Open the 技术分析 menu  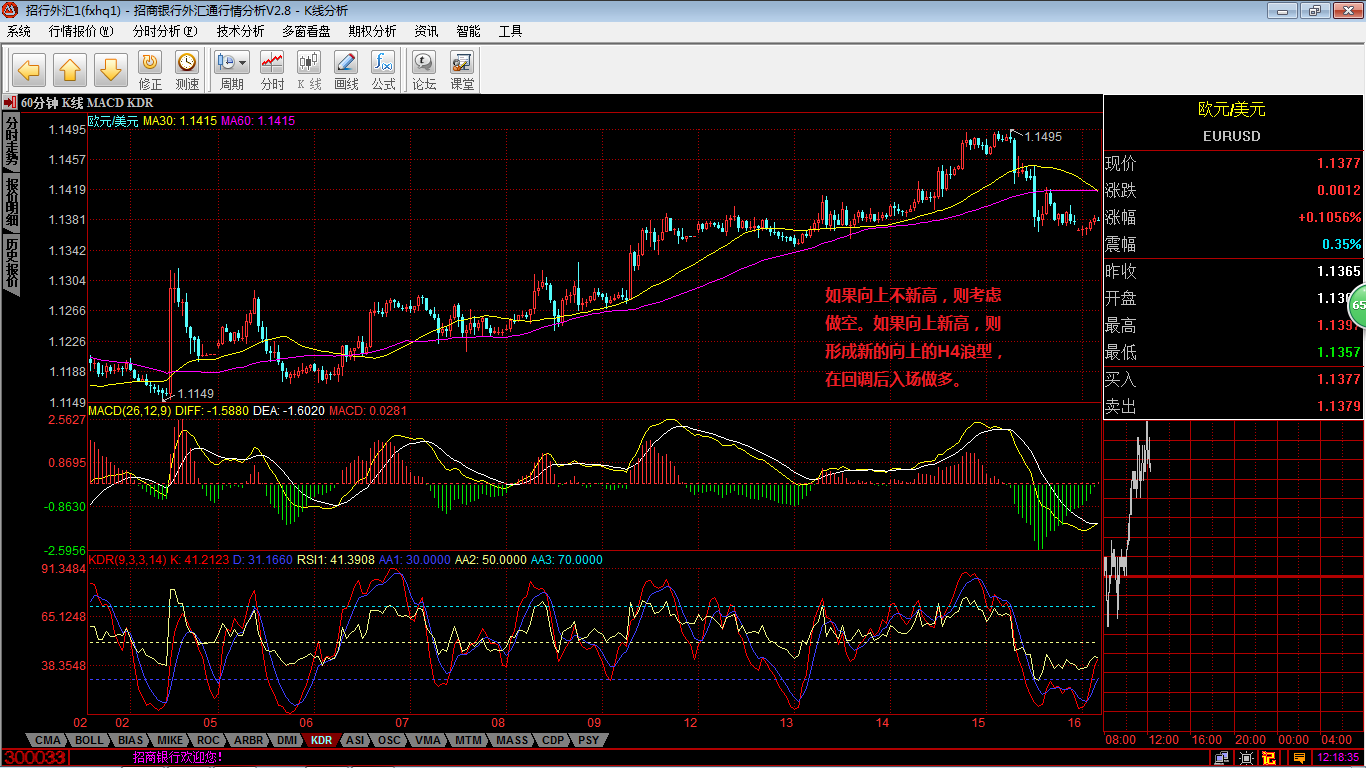(240, 31)
